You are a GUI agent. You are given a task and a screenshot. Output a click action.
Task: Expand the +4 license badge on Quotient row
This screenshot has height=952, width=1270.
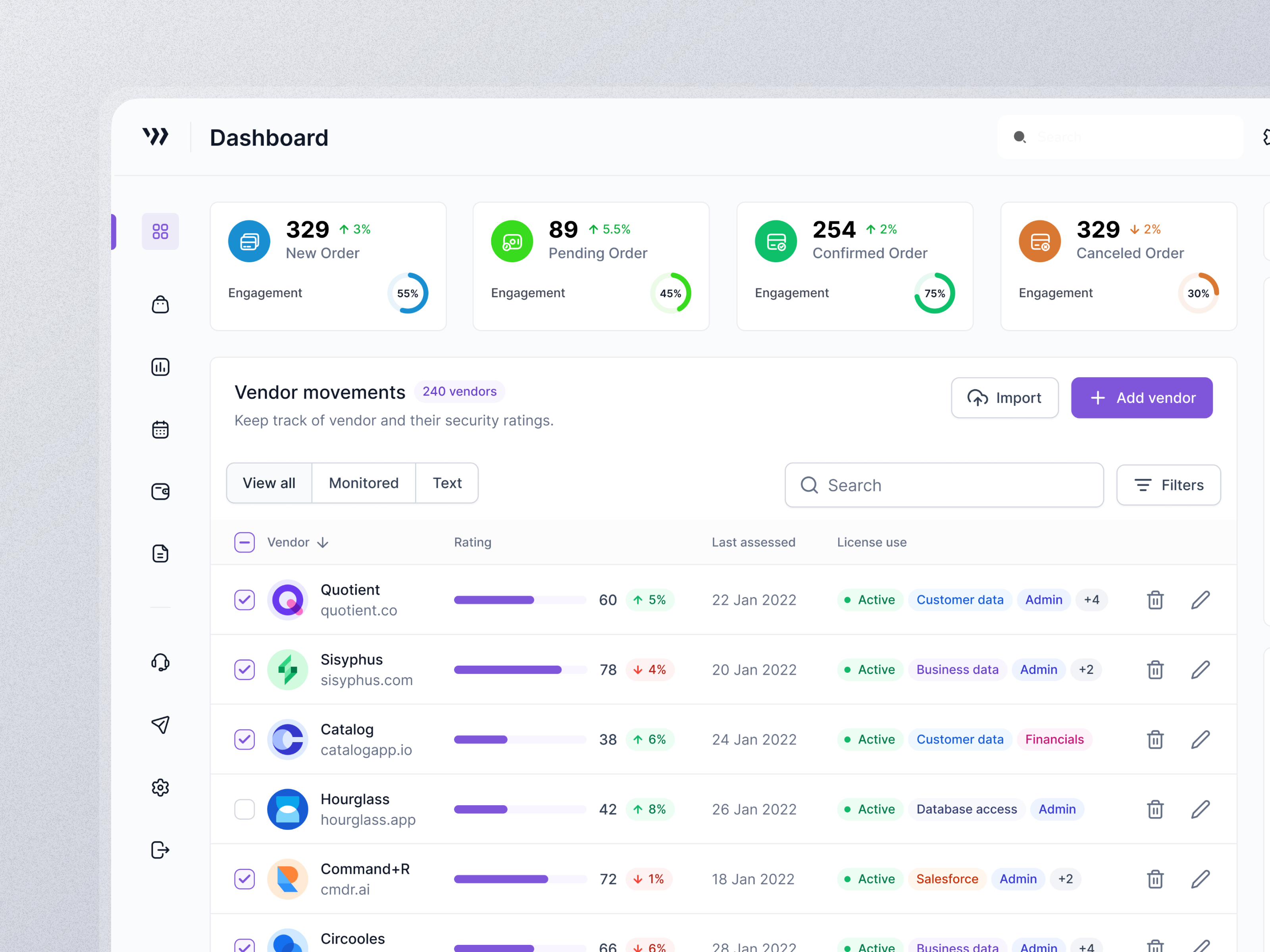point(1091,600)
